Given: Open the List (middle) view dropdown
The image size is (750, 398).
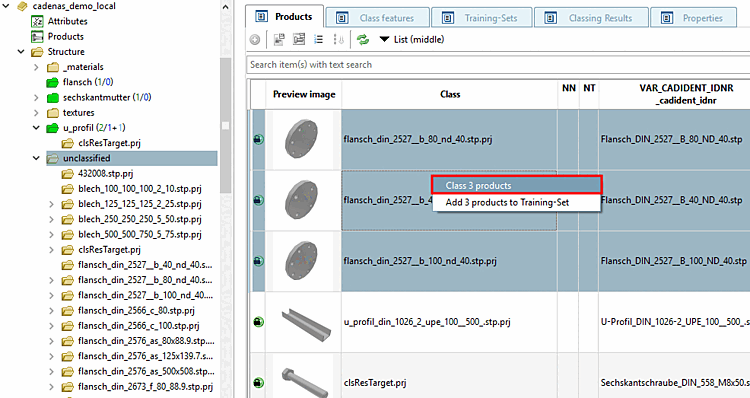Looking at the screenshot, I should click(412, 40).
